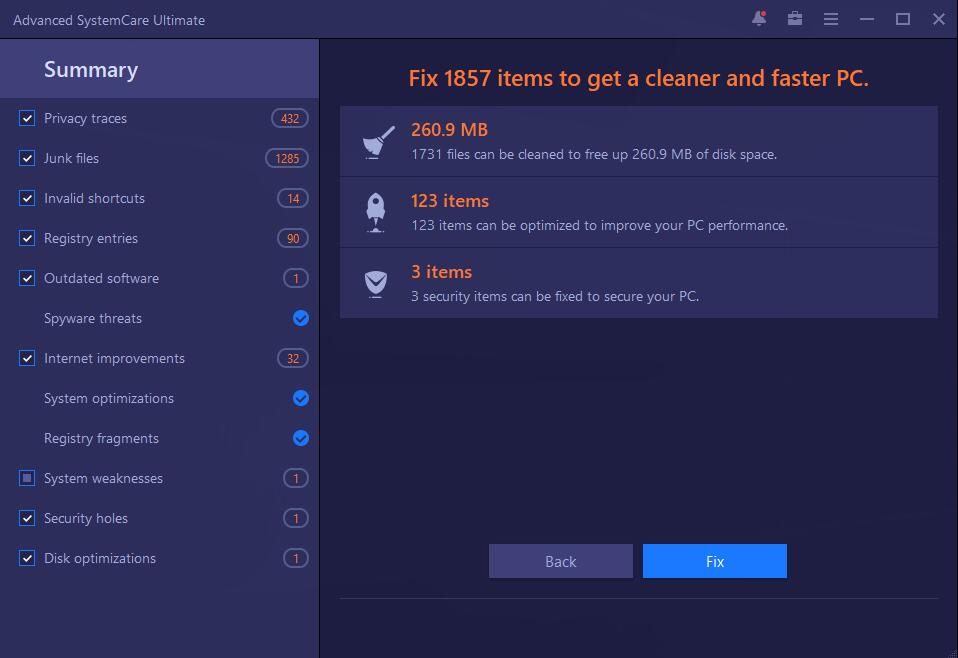This screenshot has width=958, height=658.
Task: Click the 123 items heading
Action: click(x=450, y=201)
